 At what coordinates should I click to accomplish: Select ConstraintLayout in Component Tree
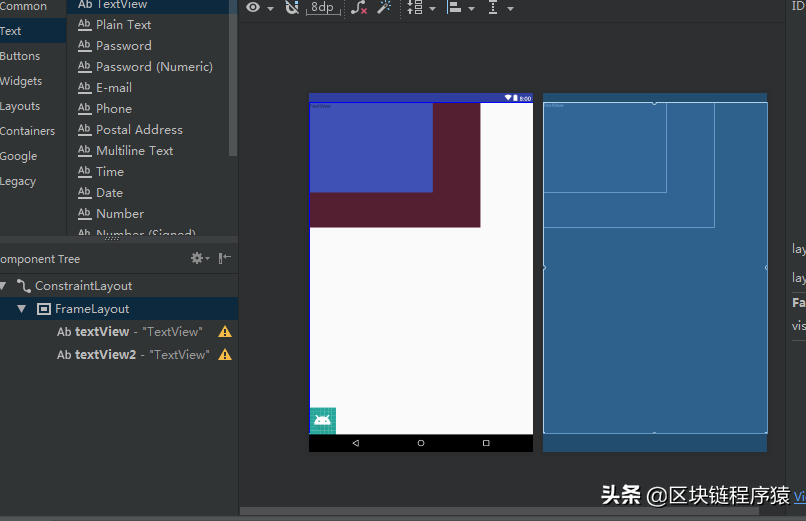83,286
